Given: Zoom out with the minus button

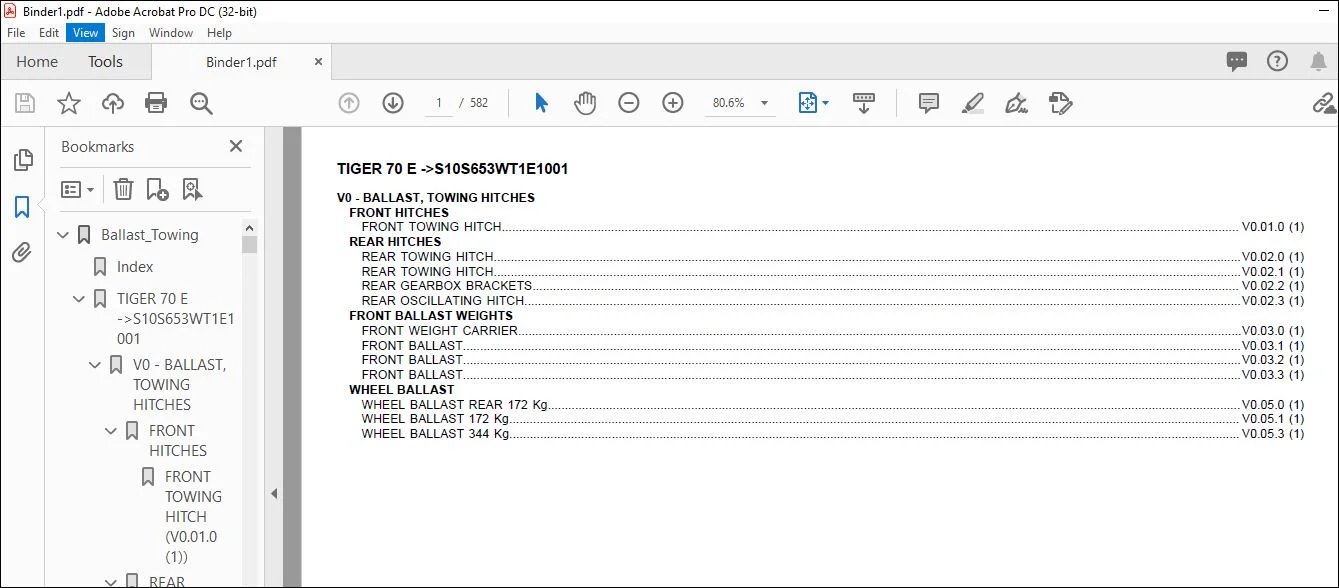Looking at the screenshot, I should 629,103.
